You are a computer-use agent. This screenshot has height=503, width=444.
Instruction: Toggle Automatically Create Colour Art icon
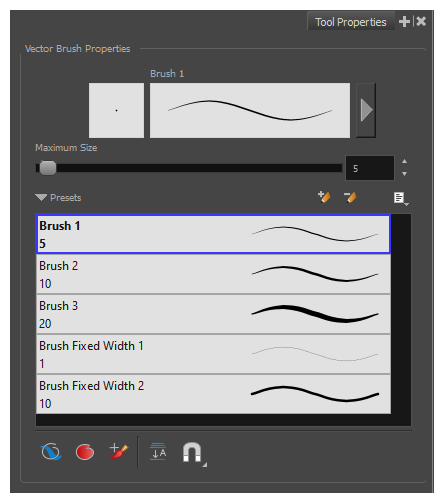pos(119,451)
